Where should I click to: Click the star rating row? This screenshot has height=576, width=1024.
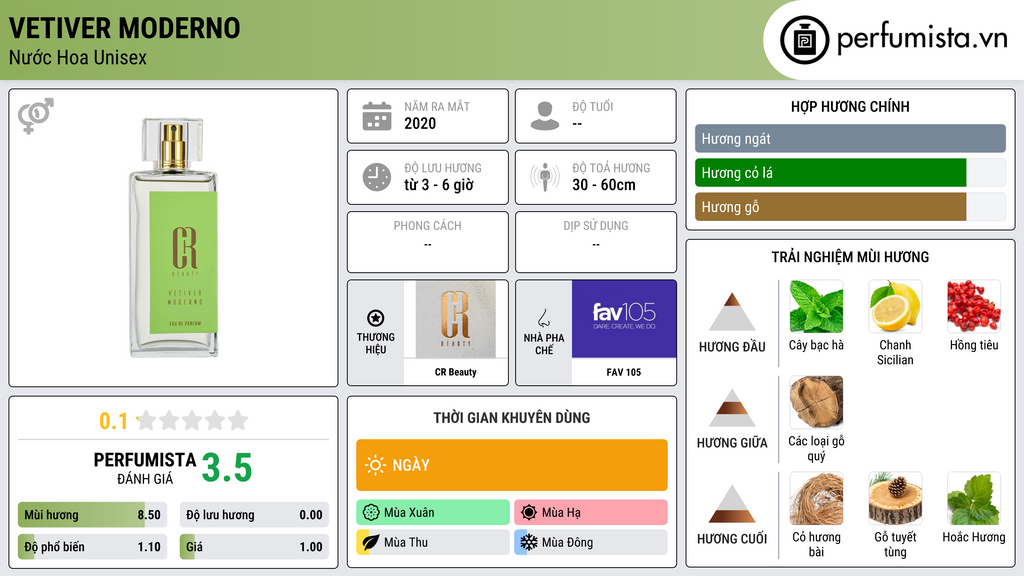tap(193, 420)
